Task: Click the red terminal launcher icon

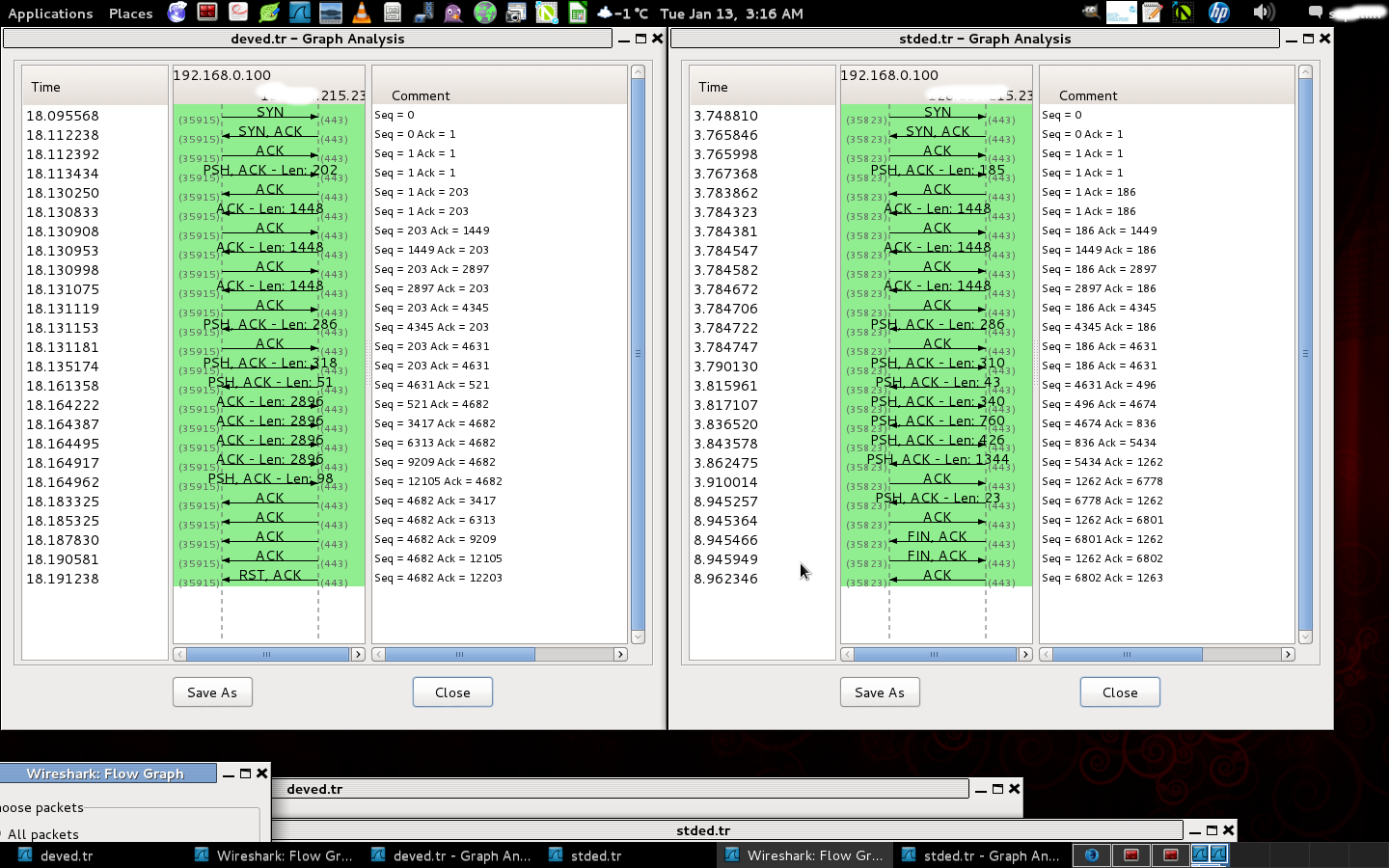Action: pos(207,13)
